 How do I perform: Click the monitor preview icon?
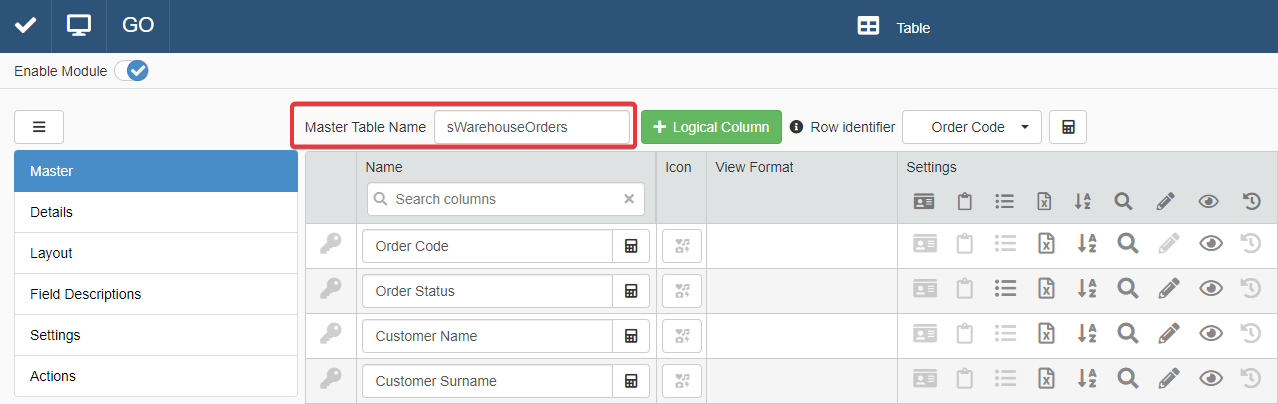79,26
